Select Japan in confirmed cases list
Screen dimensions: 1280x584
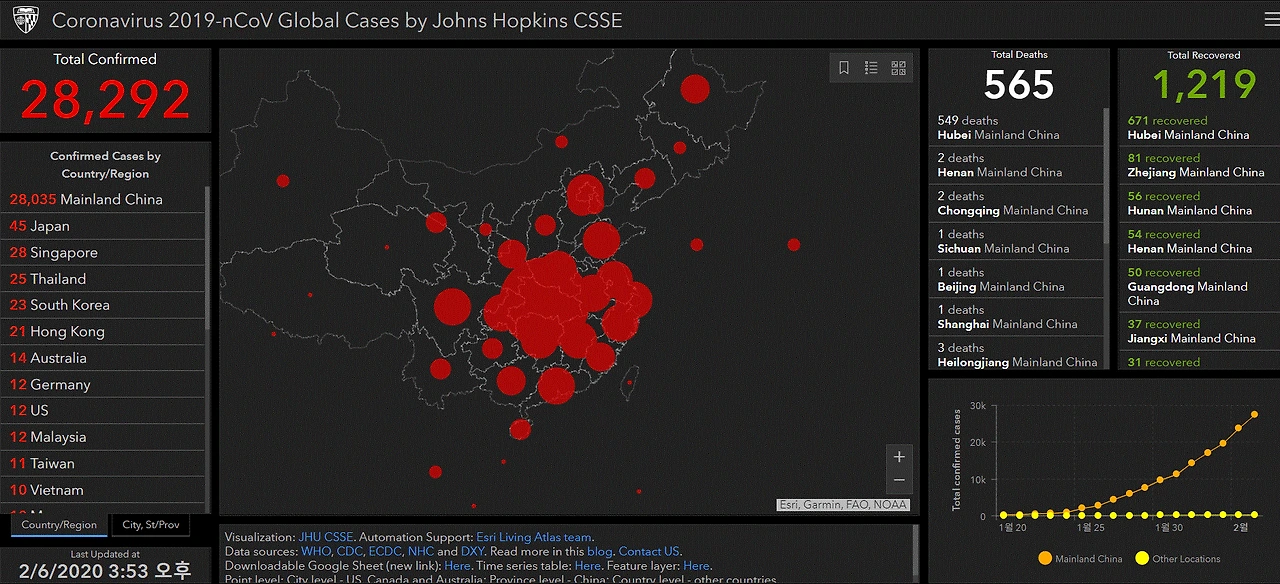[x=104, y=226]
